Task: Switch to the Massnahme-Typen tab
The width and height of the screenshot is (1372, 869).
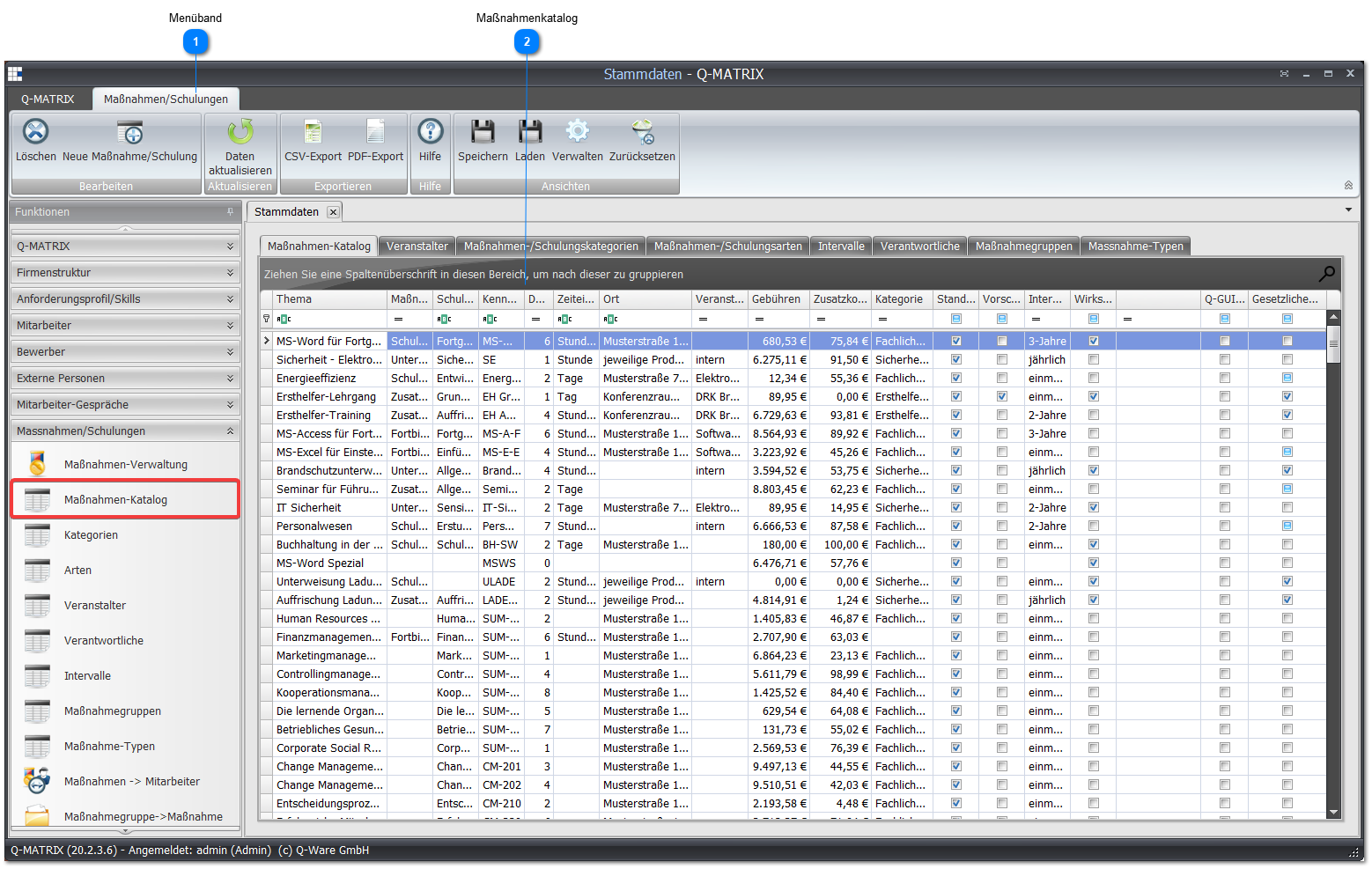Action: click(x=1136, y=247)
